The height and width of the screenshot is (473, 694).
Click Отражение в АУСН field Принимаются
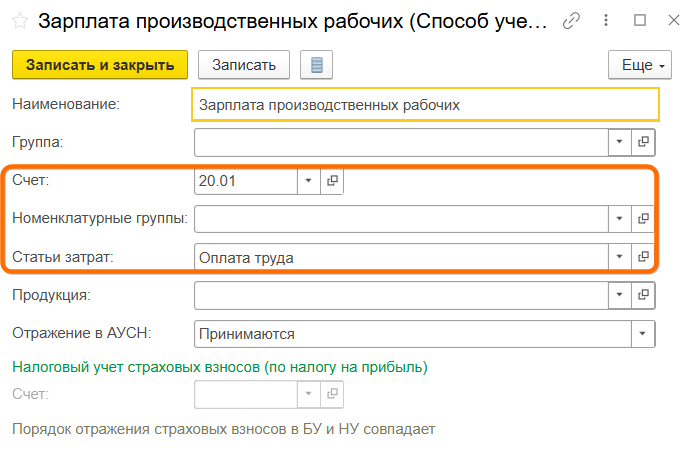[413, 334]
